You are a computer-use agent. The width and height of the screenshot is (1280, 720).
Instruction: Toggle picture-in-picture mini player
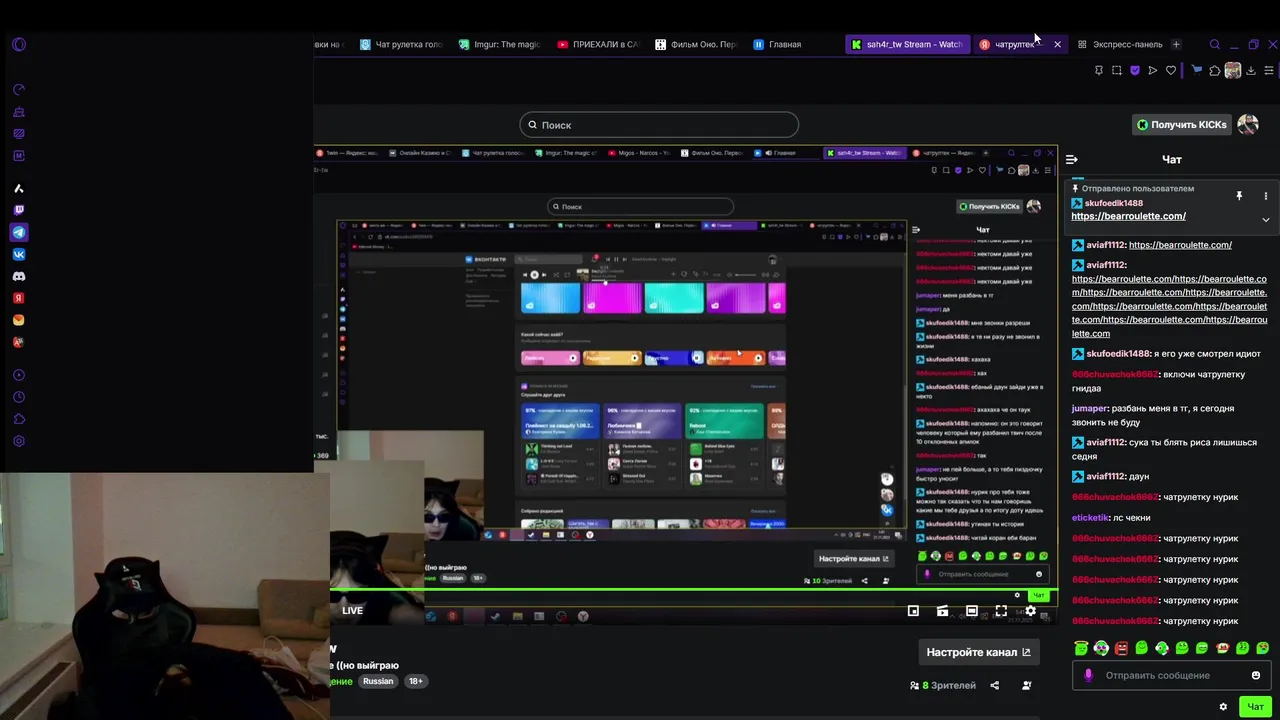click(913, 611)
